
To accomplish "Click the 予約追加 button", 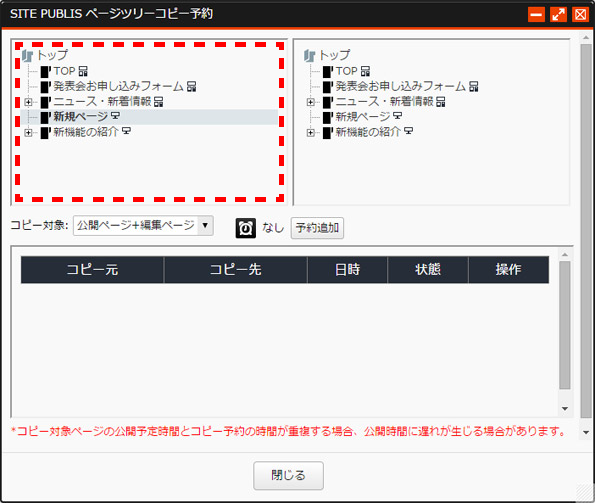I will click(317, 228).
